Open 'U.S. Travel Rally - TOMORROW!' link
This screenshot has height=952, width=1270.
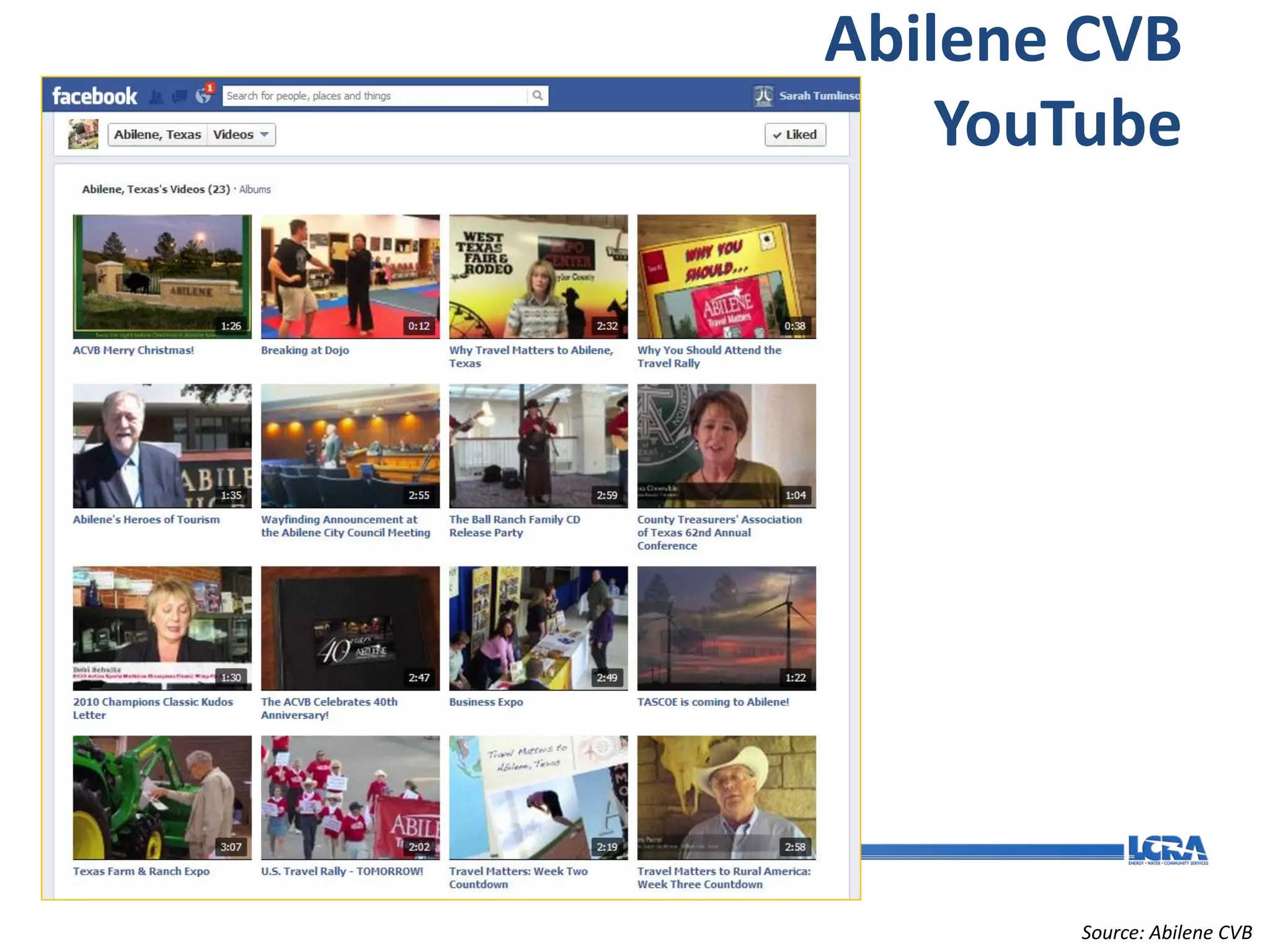[x=342, y=871]
